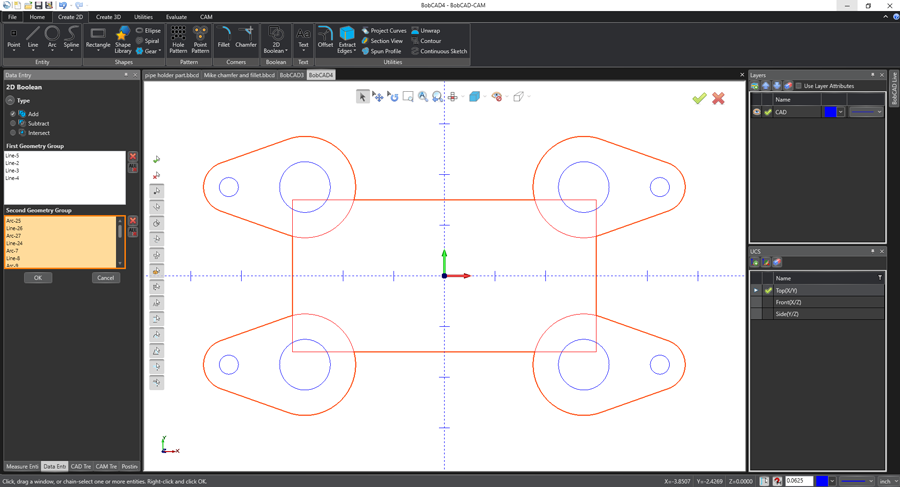The height and width of the screenshot is (487, 900).
Task: Start the Spun Profile tool
Action: [x=381, y=51]
